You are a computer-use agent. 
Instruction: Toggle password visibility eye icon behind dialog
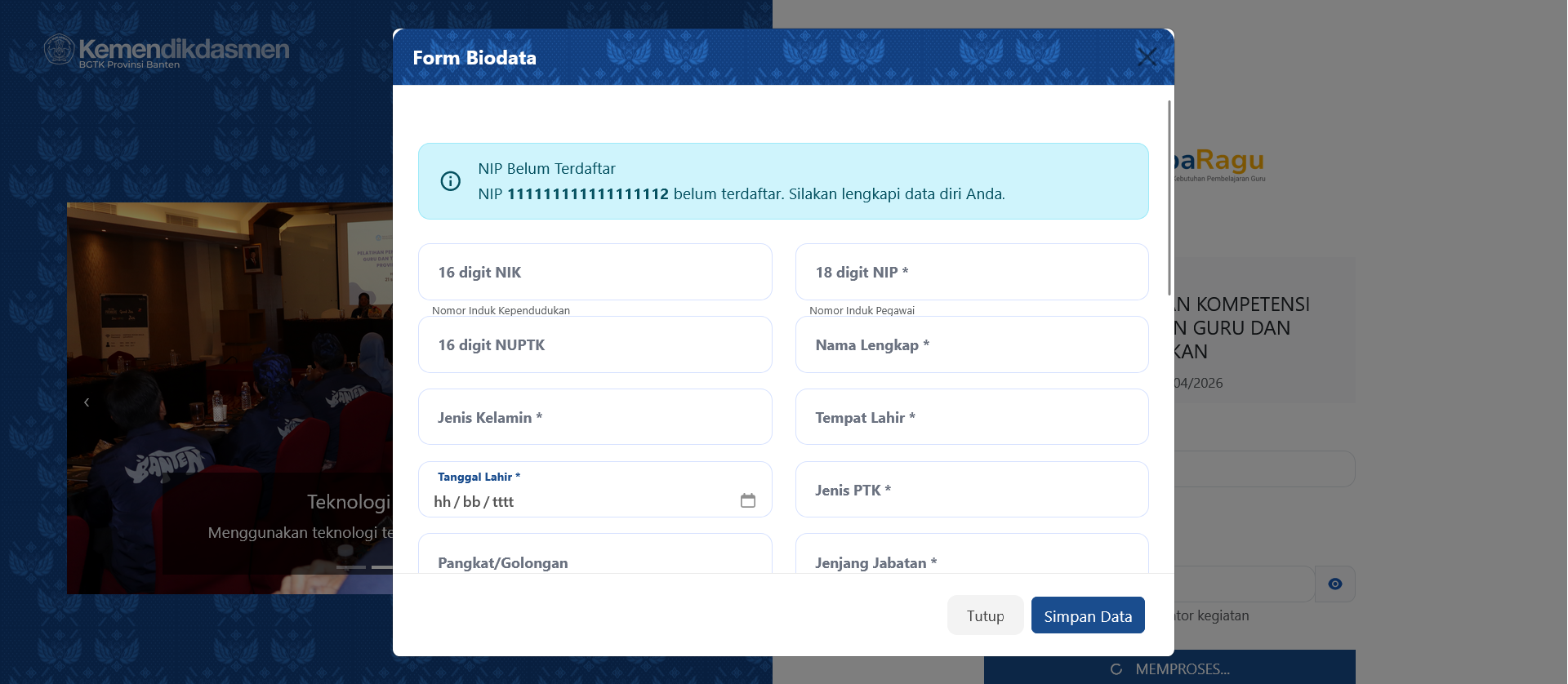click(1335, 584)
